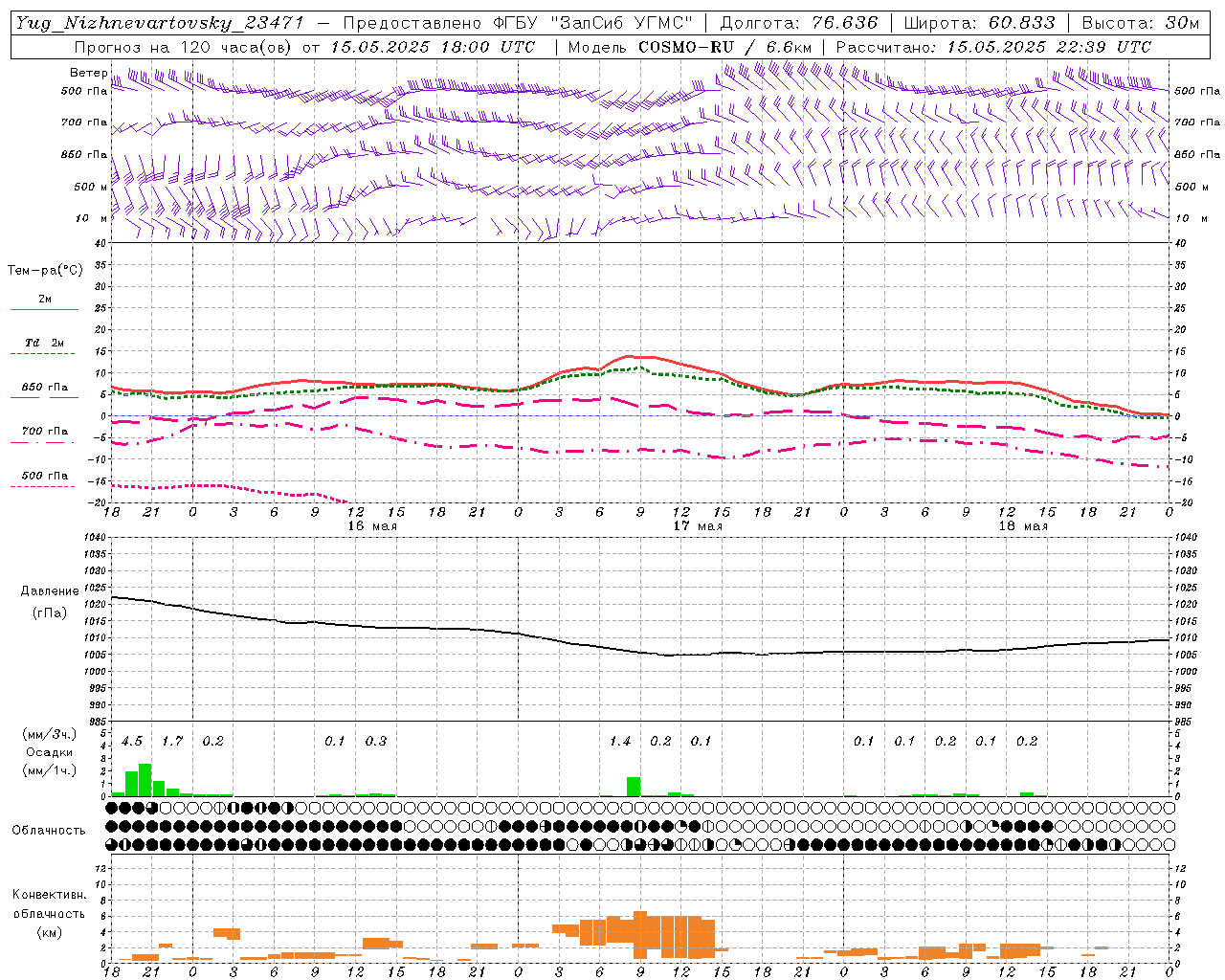
Task: Click the "Конвективн." convective cloud label
Action: (49, 895)
